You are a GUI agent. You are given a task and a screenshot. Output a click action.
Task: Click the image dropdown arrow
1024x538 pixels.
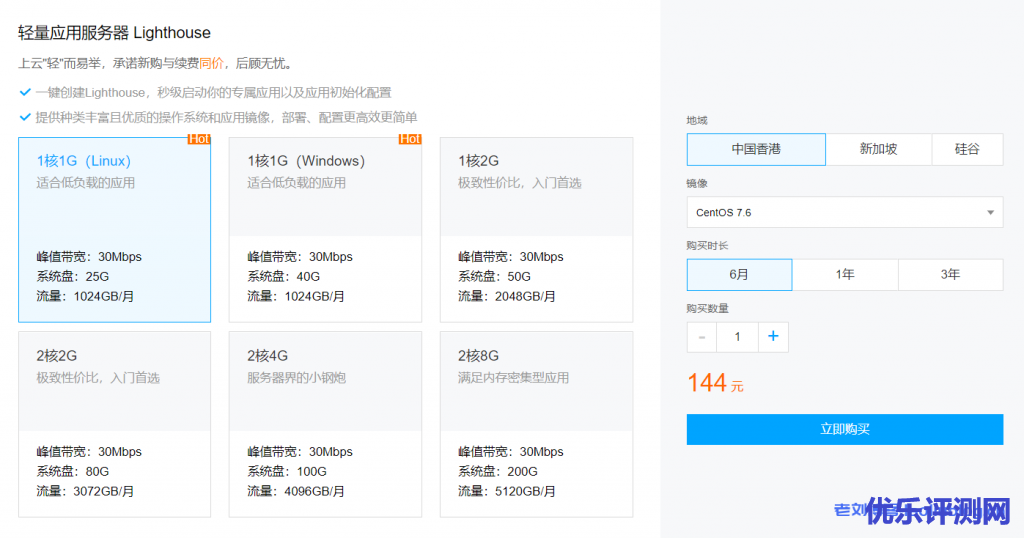click(x=990, y=212)
